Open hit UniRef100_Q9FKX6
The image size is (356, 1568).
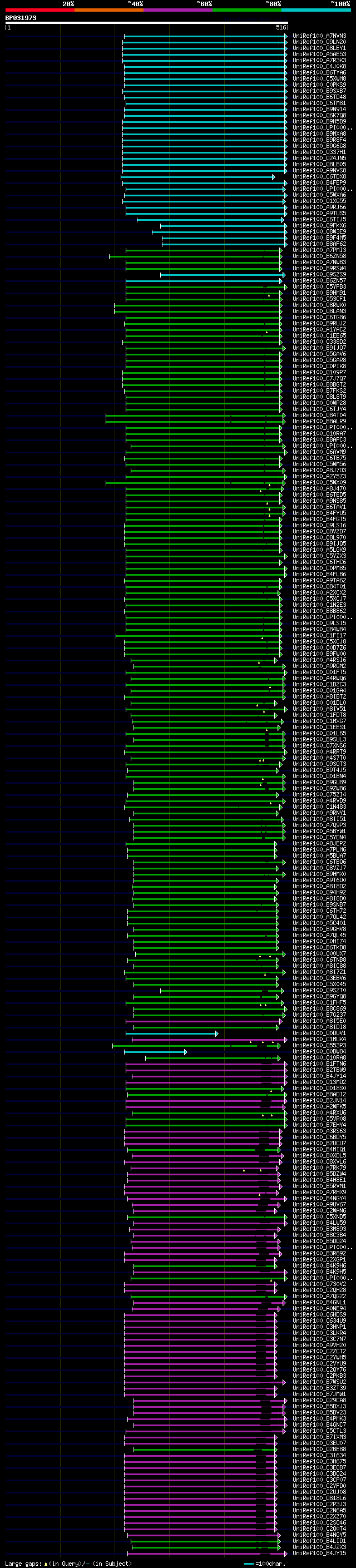pos(319,225)
